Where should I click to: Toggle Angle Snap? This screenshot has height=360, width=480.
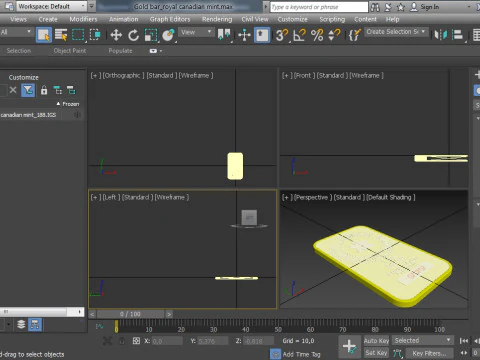[299, 35]
